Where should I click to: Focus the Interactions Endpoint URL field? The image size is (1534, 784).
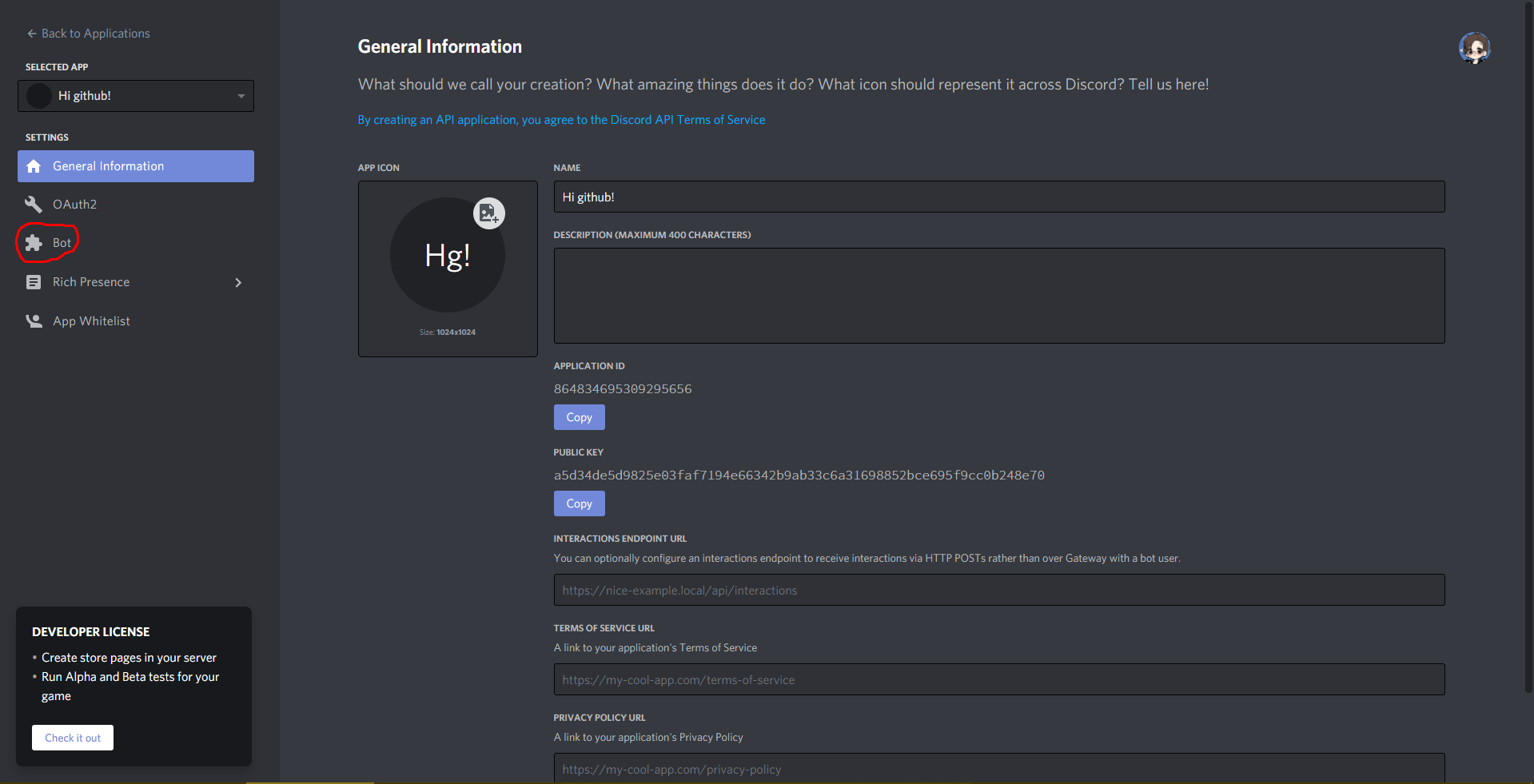(x=999, y=590)
